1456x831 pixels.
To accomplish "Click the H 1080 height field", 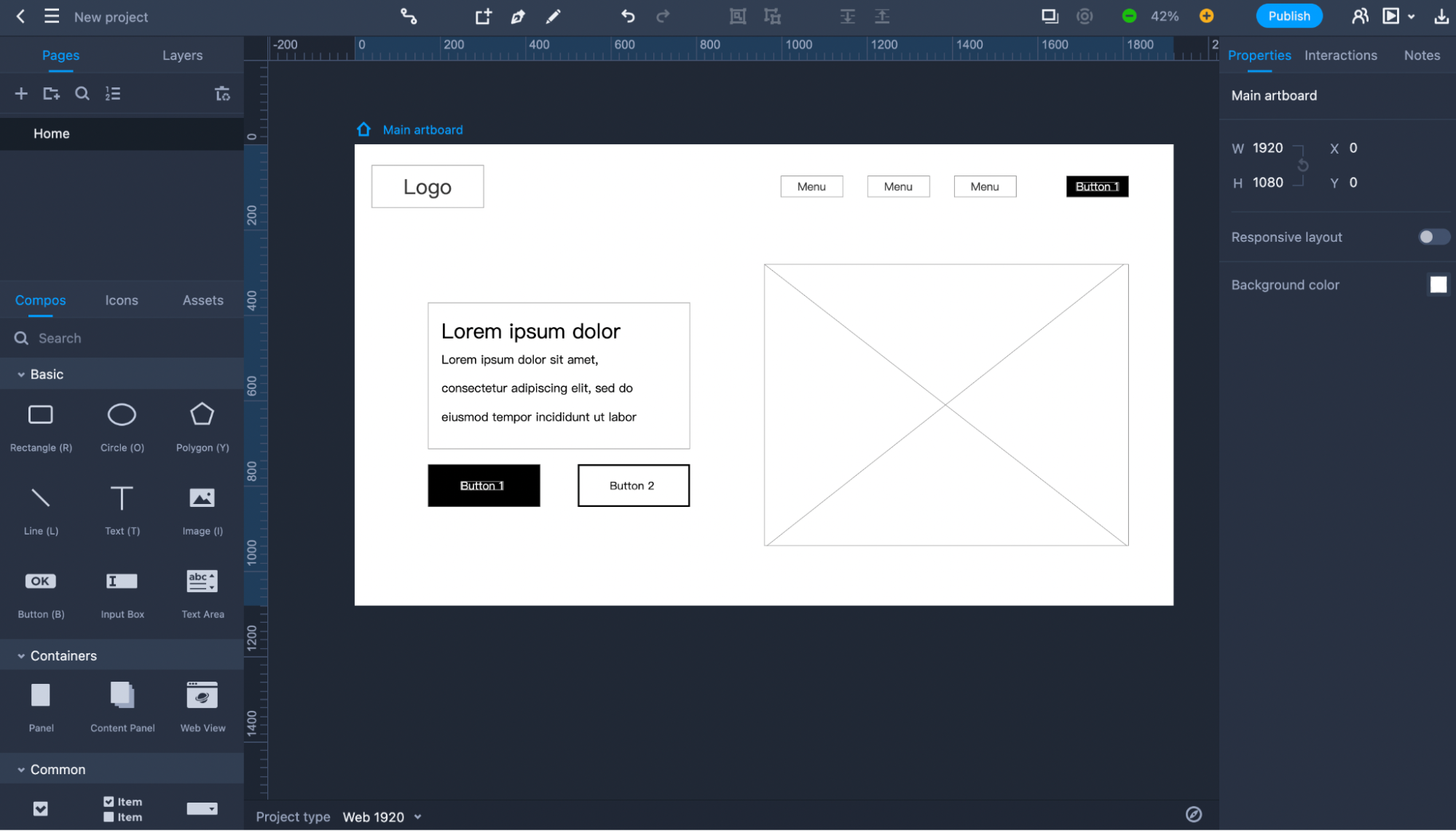I will click(1267, 182).
